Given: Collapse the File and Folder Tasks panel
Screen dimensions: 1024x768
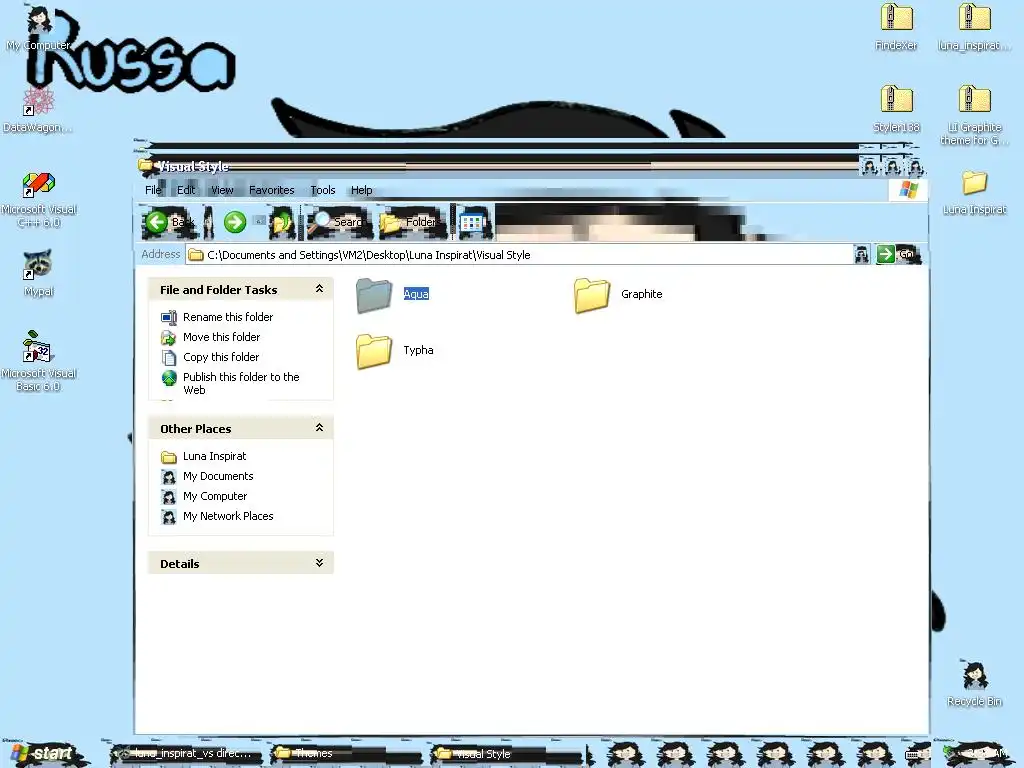Looking at the screenshot, I should pos(319,289).
